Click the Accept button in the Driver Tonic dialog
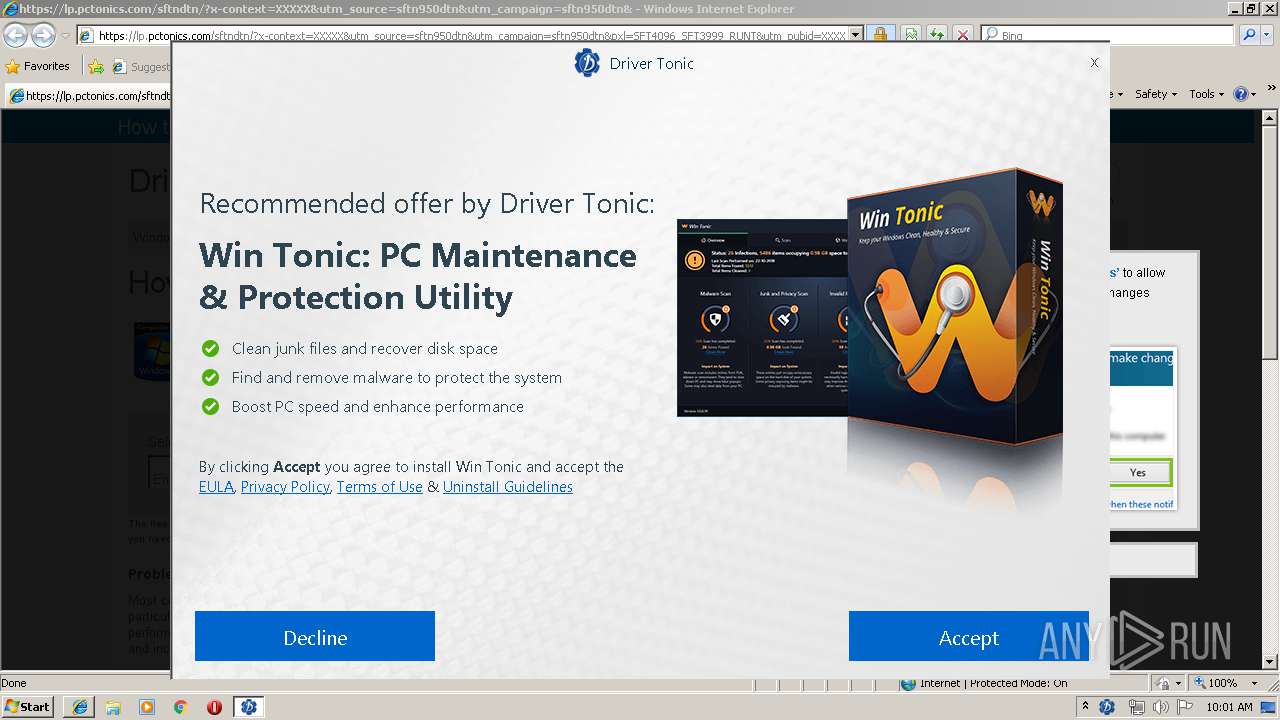Image resolution: width=1280 pixels, height=720 pixels. [968, 637]
